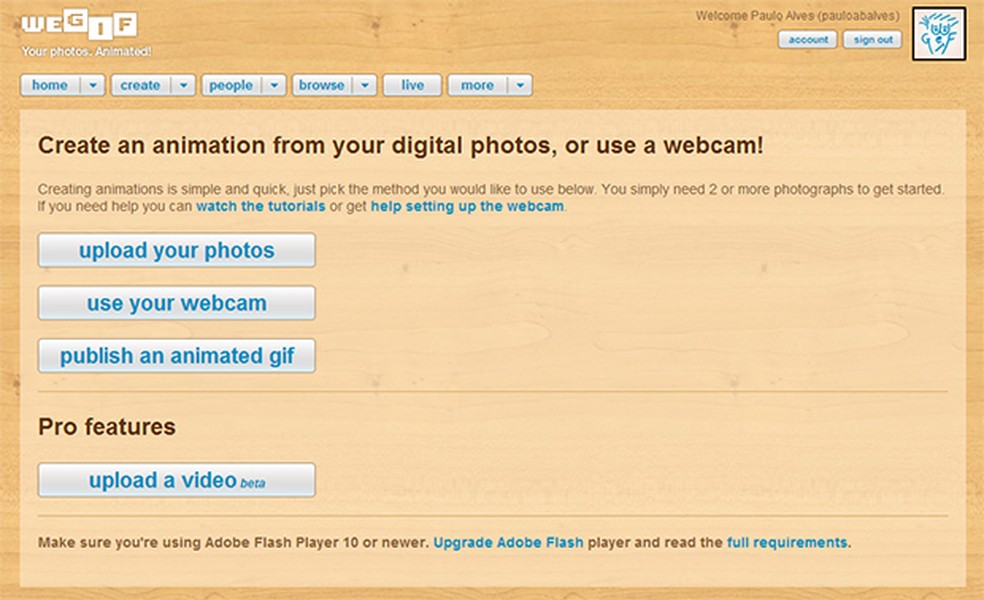The height and width of the screenshot is (600, 984).
Task: Open the account settings button
Action: click(807, 40)
